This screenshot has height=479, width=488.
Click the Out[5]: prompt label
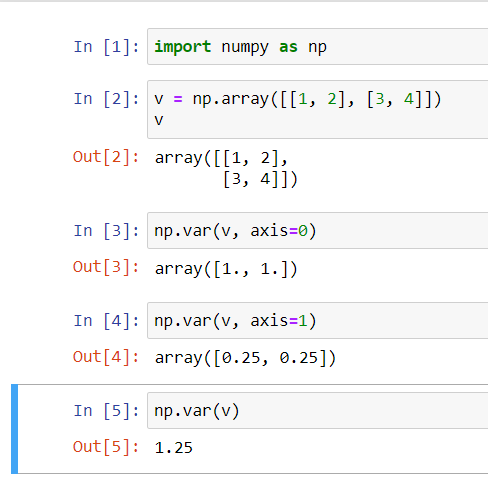pyautogui.click(x=106, y=447)
